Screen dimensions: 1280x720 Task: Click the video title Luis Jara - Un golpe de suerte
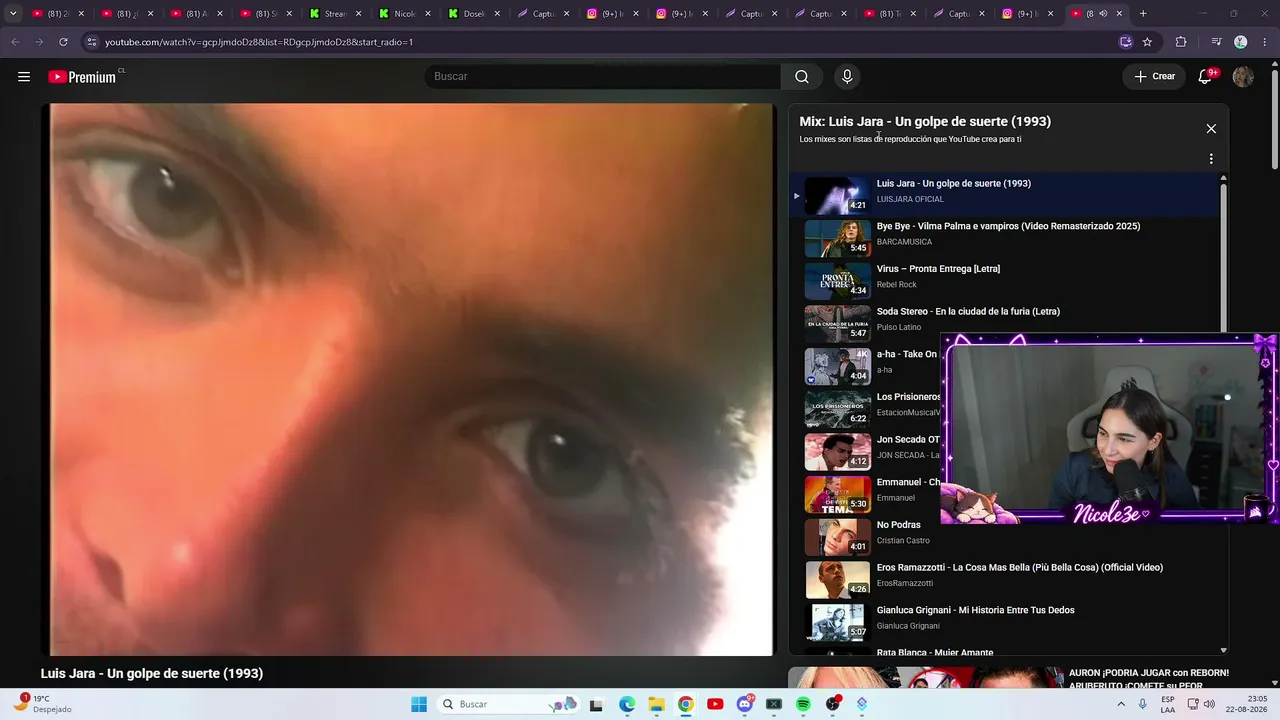[152, 674]
